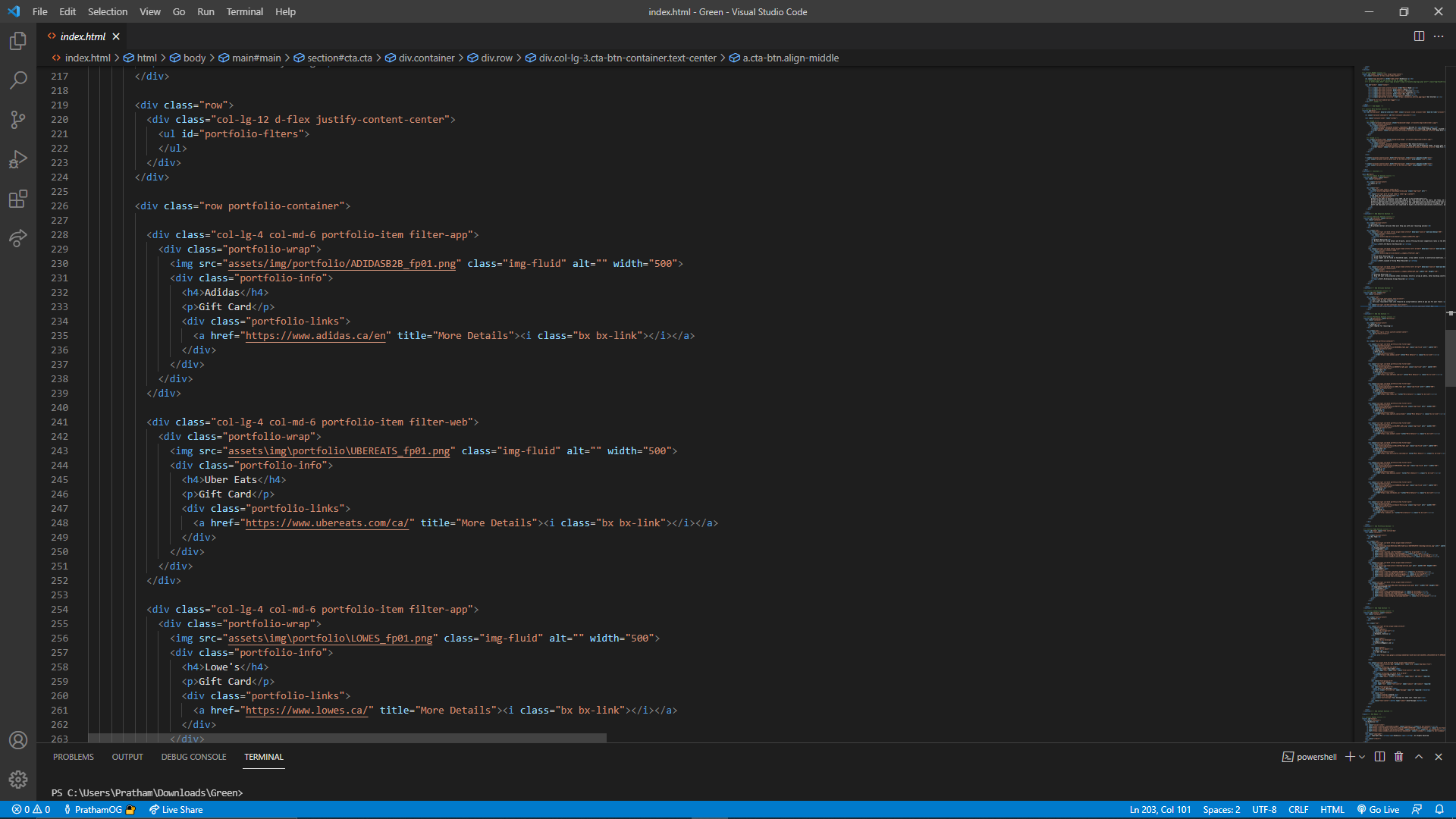Open the Manage gear icon
This screenshot has width=1456, height=819.
point(18,779)
